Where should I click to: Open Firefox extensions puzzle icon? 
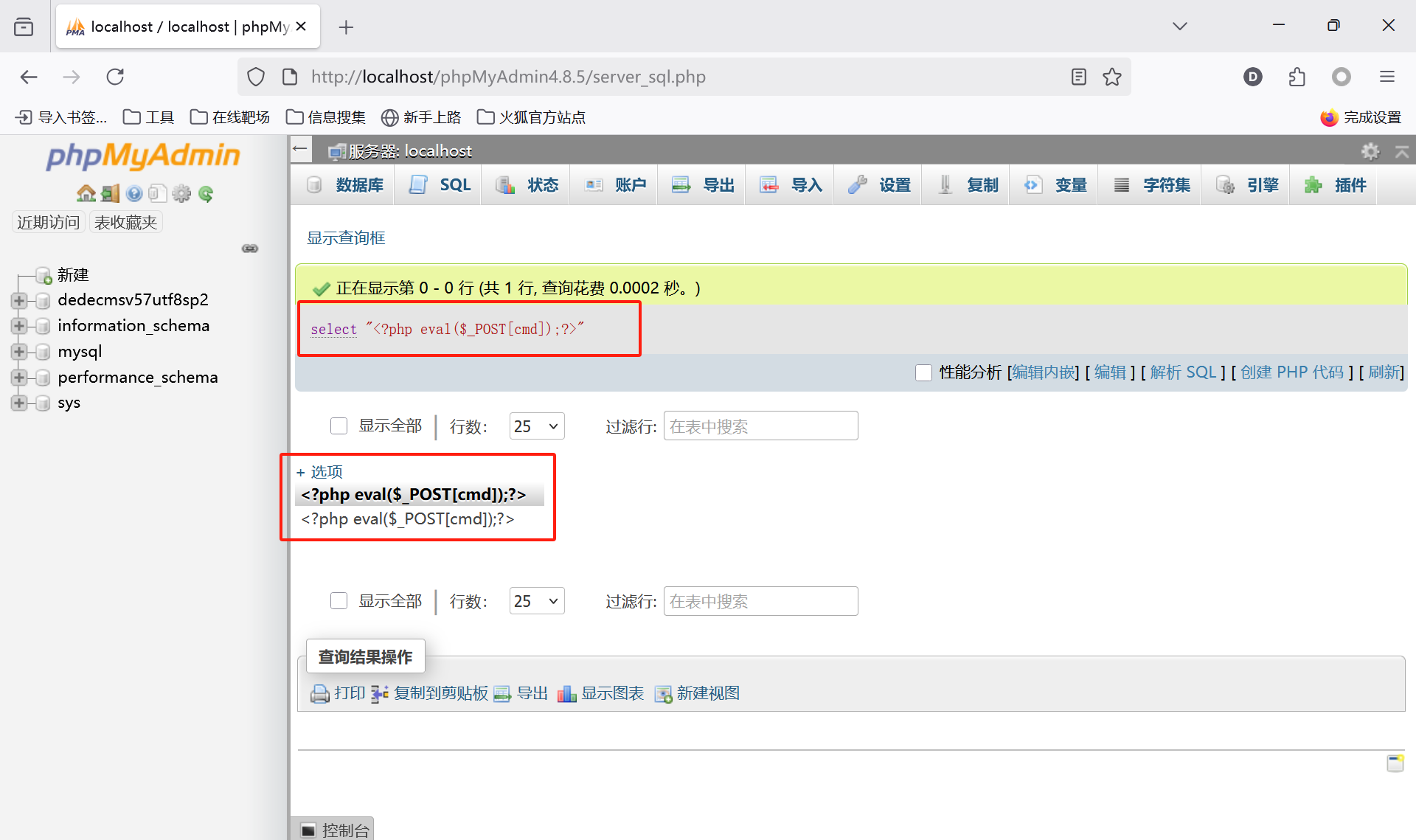coord(1297,77)
